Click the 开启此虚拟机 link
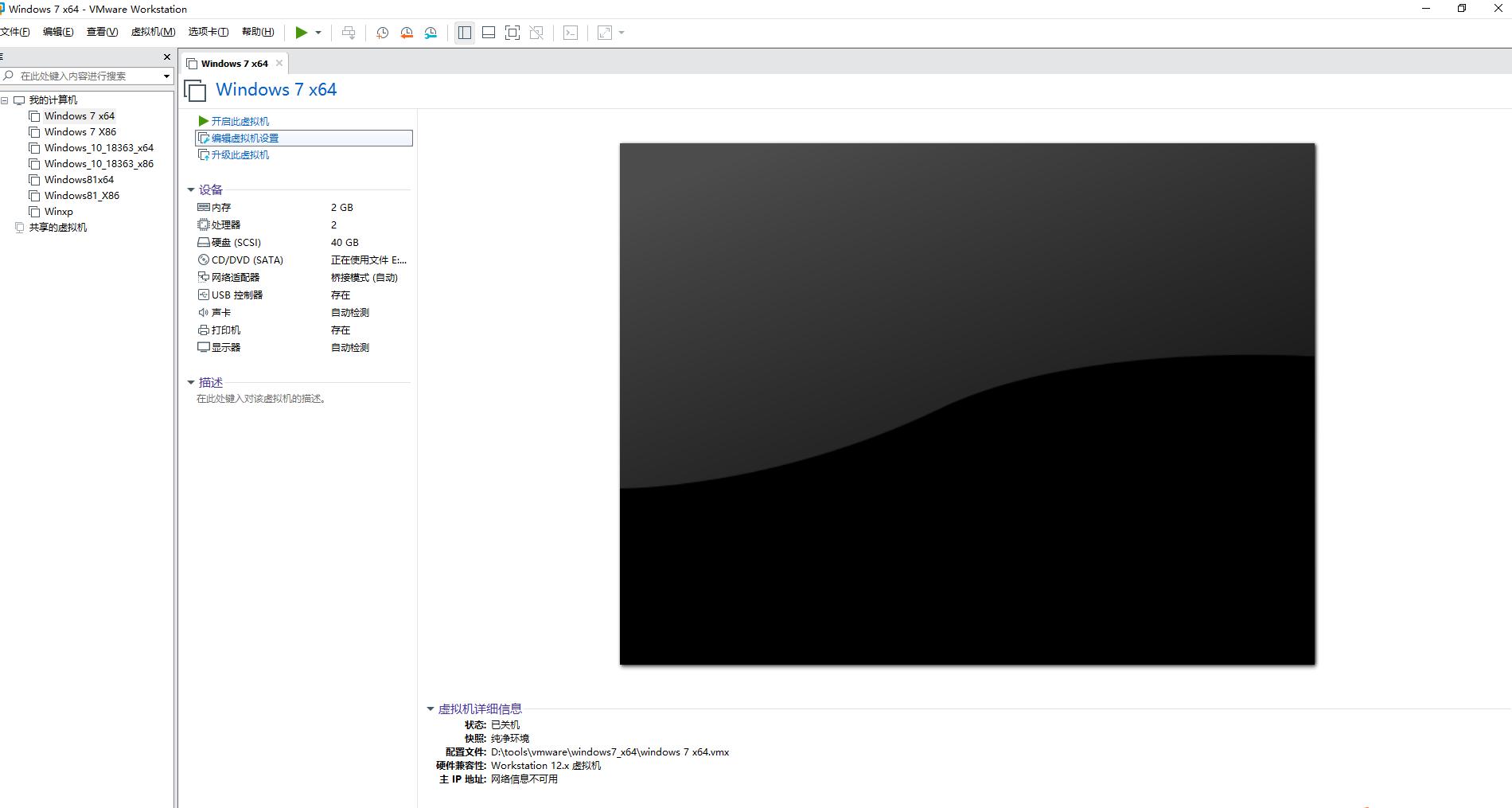 (x=240, y=121)
